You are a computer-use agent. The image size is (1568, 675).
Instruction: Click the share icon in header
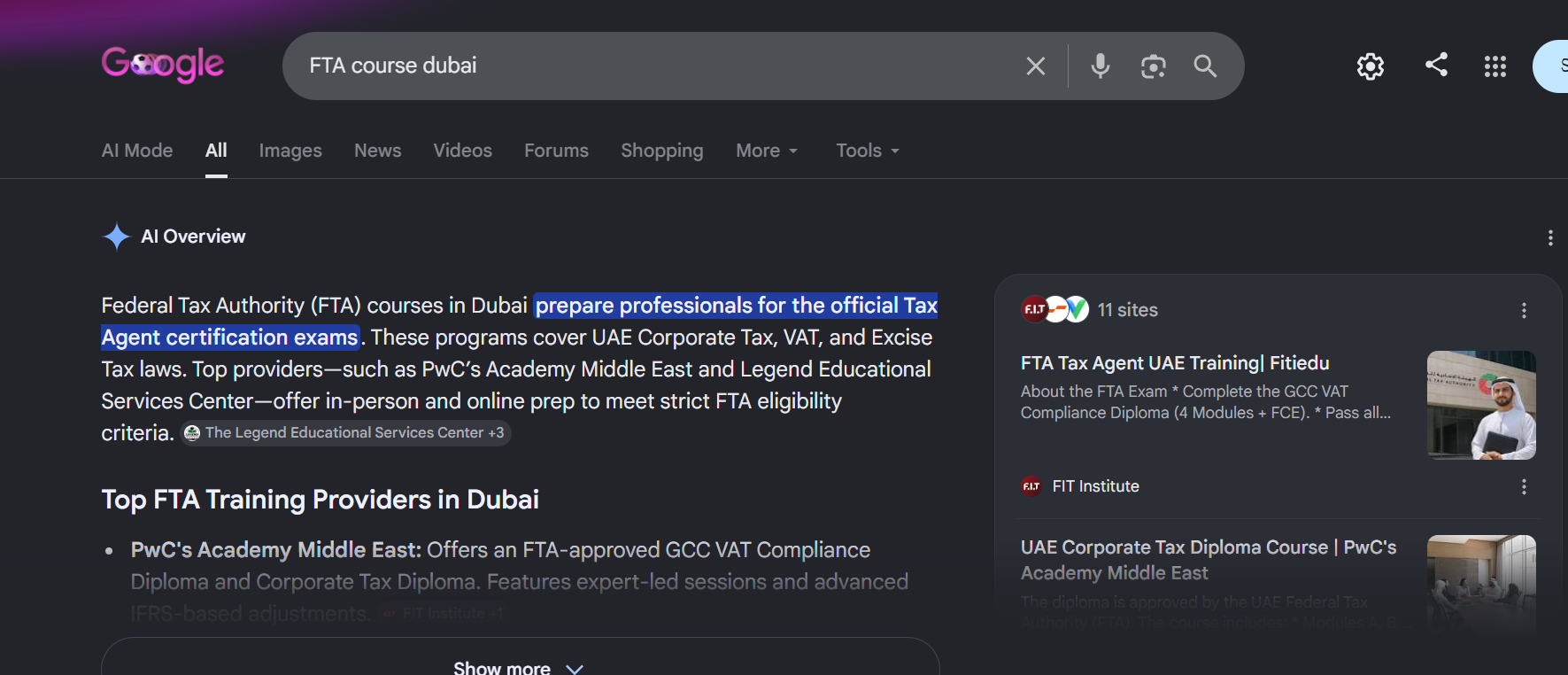pyautogui.click(x=1436, y=65)
